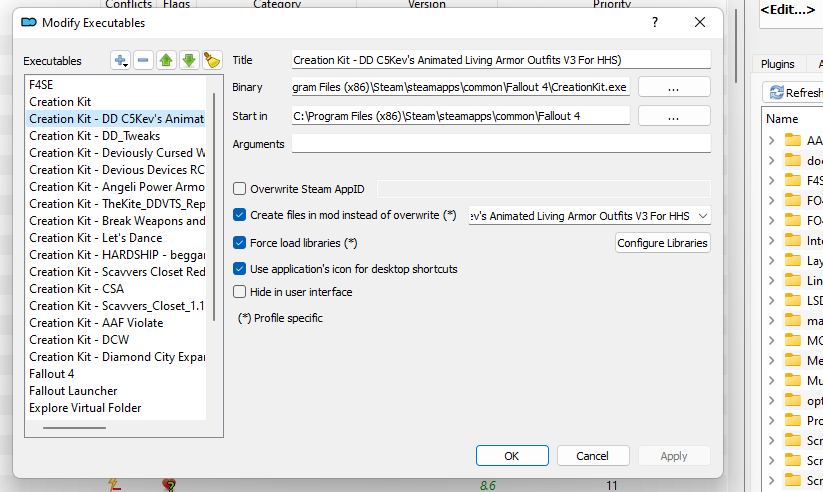
Task: Select Creation Kit - Deviously Cursed entry
Action: tap(115, 153)
